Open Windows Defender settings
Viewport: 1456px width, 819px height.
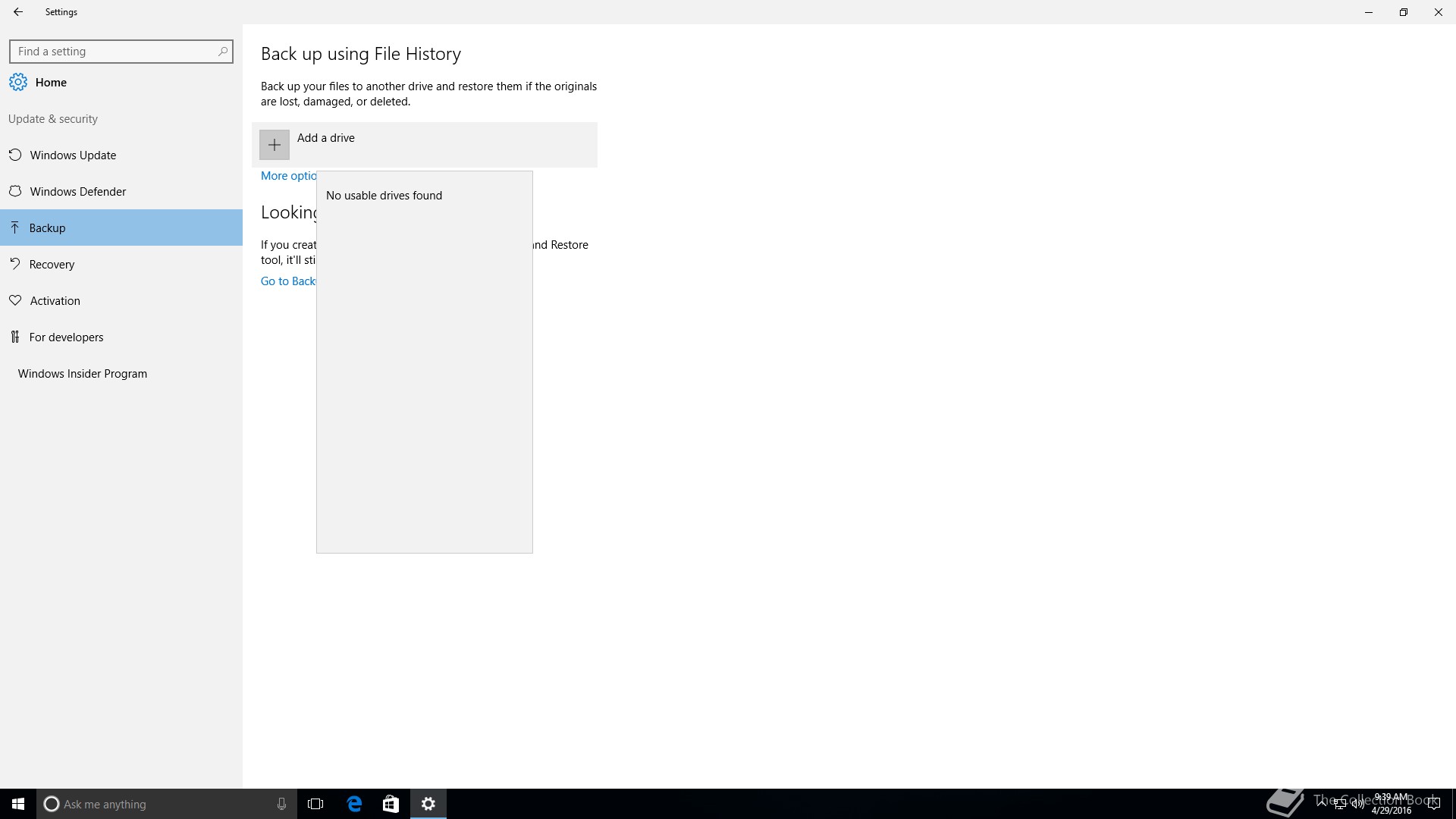click(x=121, y=191)
